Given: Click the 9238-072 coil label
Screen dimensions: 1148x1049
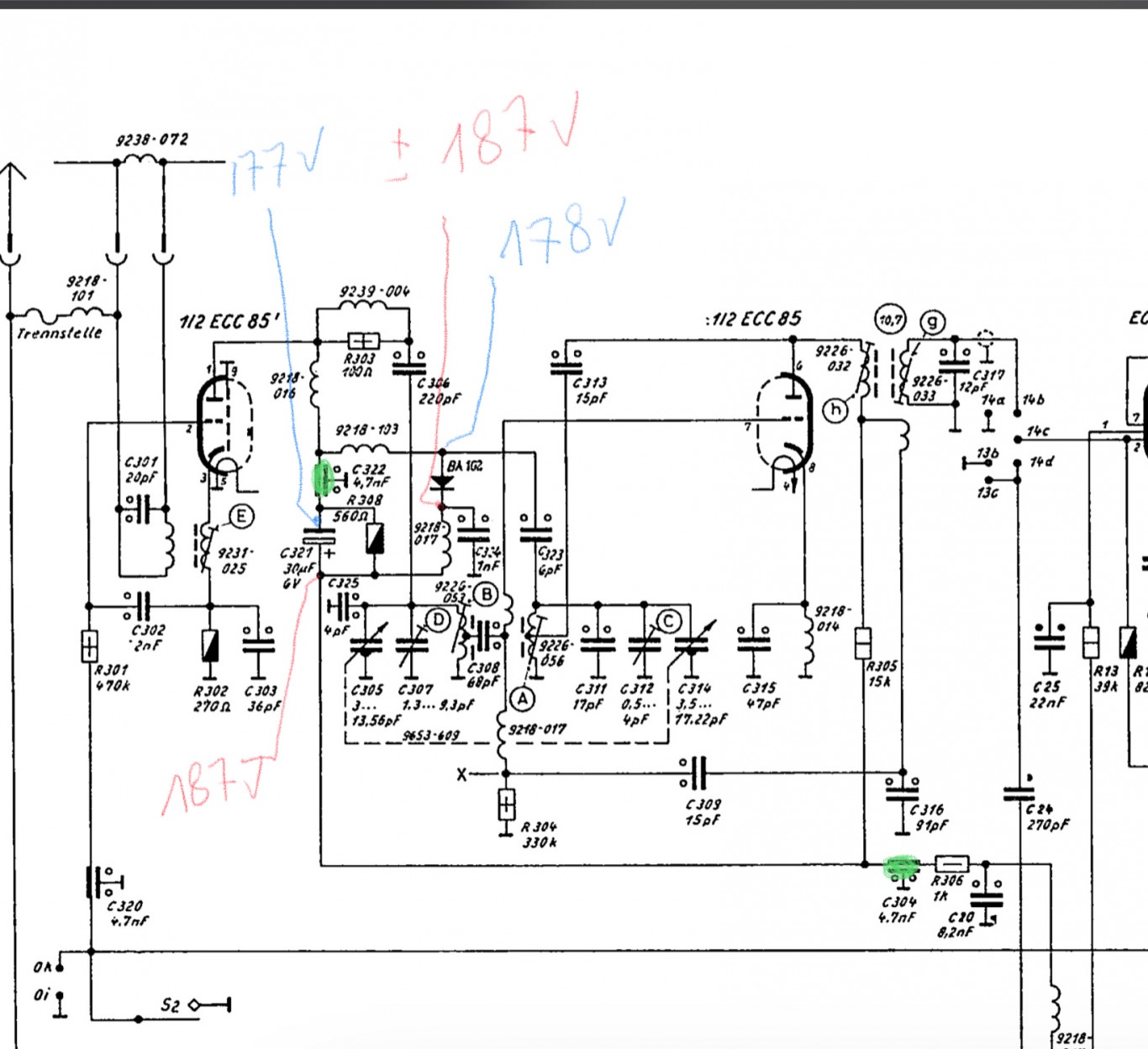Looking at the screenshot, I should coord(152,140).
